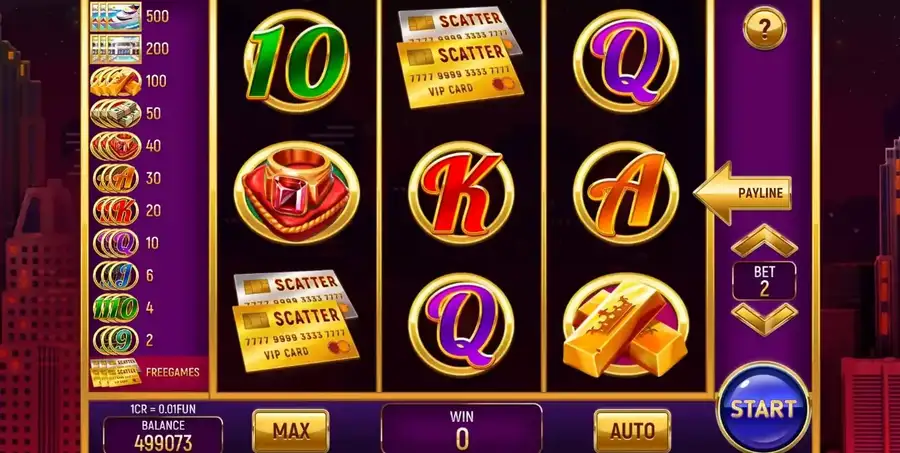Click the yacht 500 paytable entry
This screenshot has height=453, width=900.
pyautogui.click(x=130, y=16)
